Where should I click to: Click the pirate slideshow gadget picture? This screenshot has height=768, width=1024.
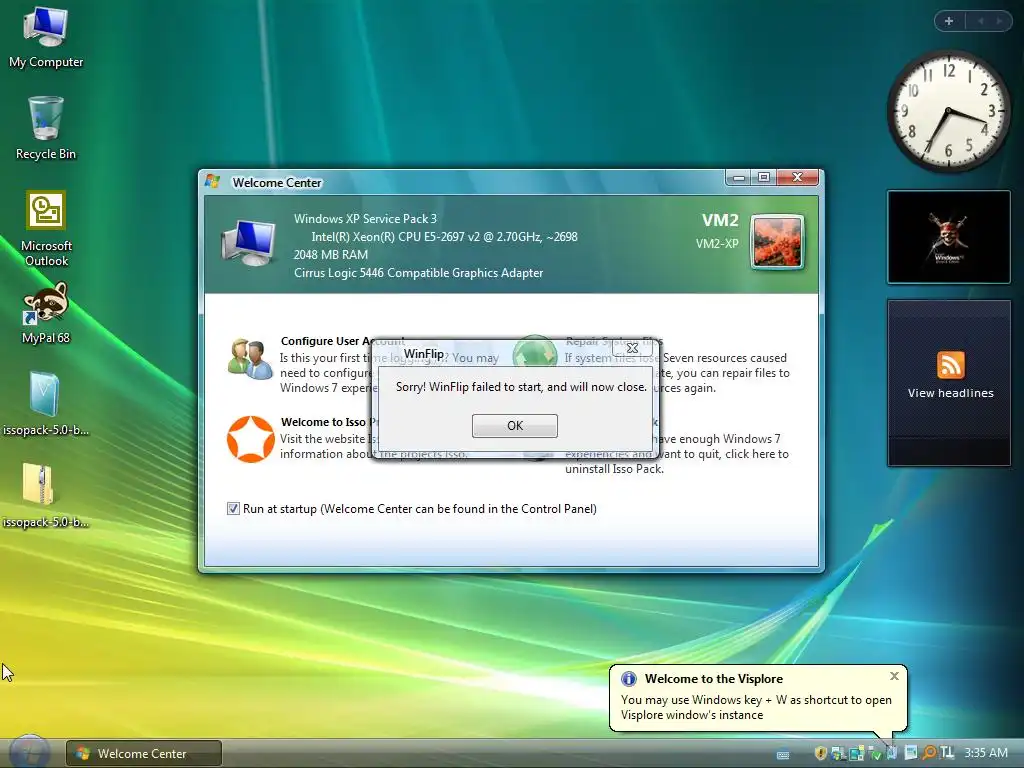948,237
